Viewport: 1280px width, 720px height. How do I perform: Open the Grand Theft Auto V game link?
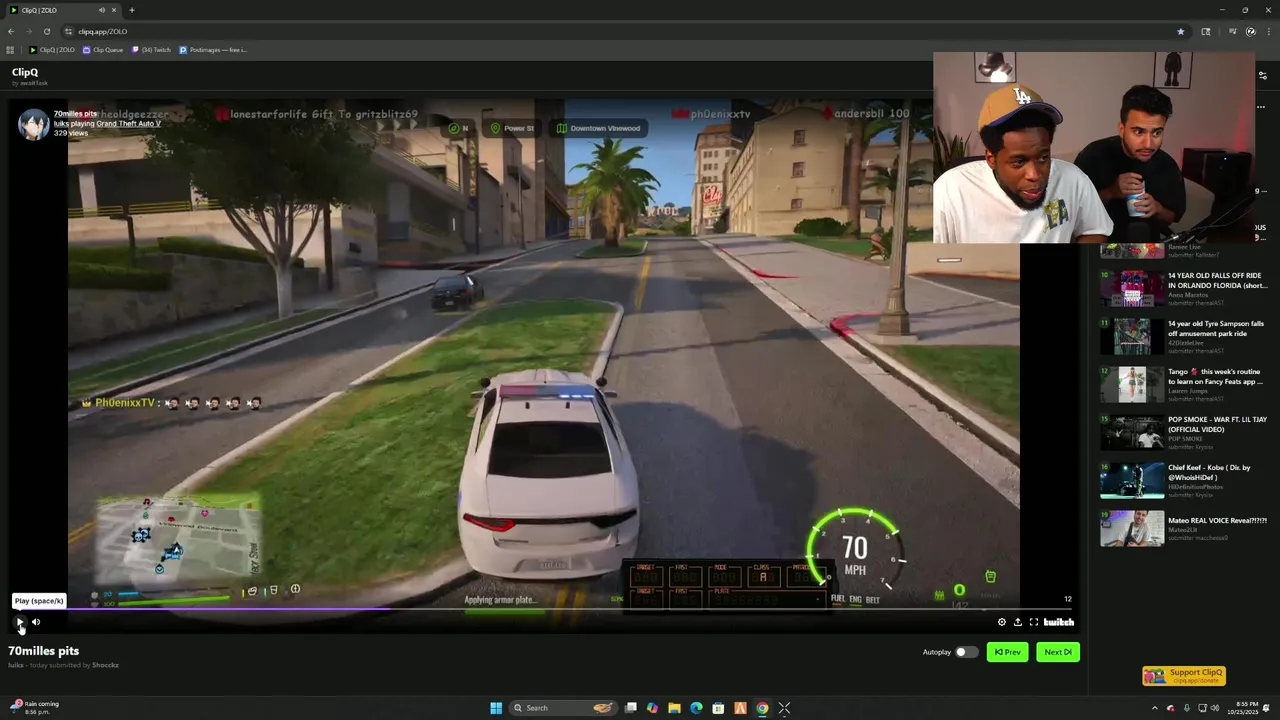pyautogui.click(x=128, y=123)
